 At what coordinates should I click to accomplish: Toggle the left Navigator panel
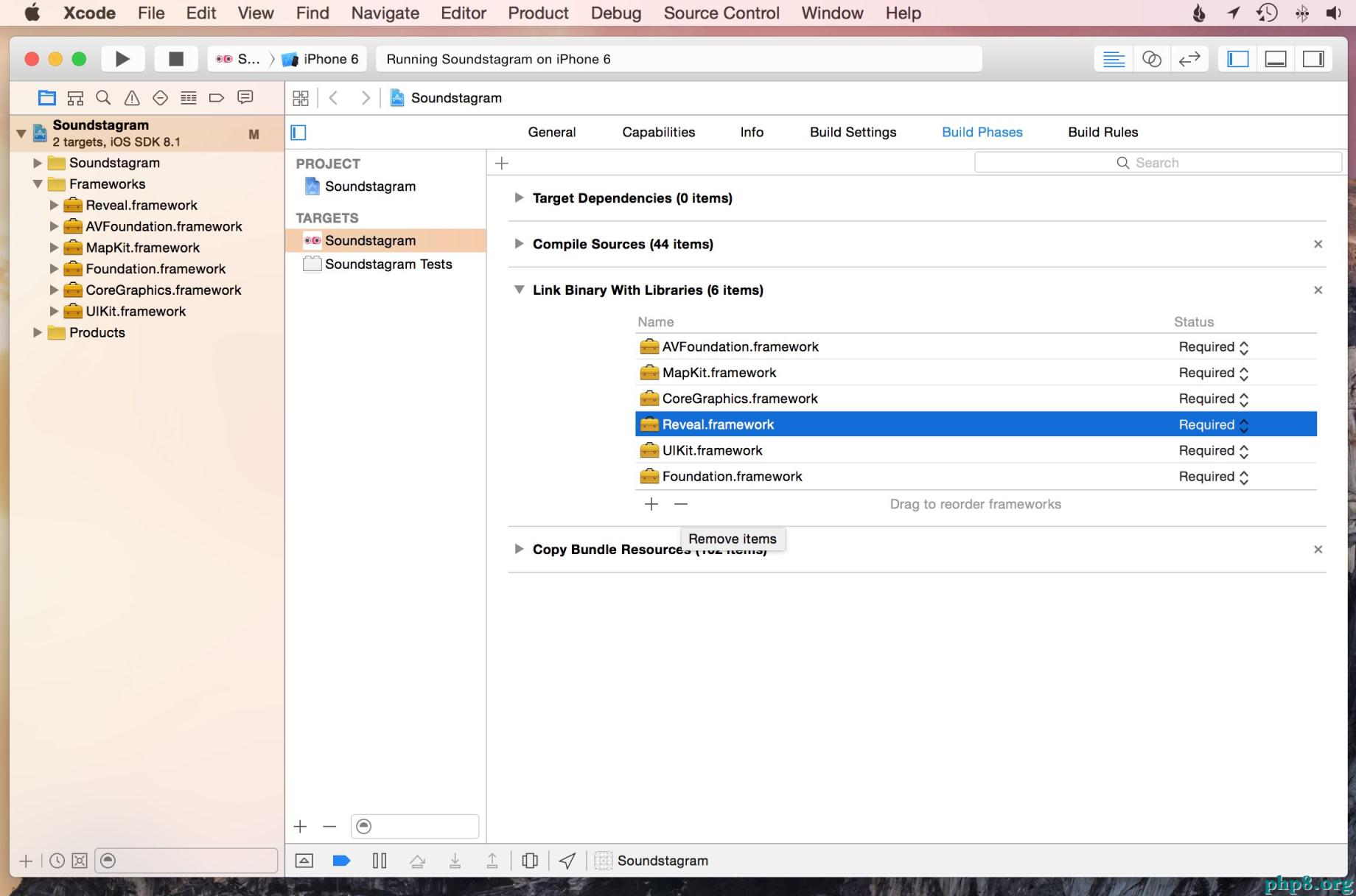point(1238,59)
